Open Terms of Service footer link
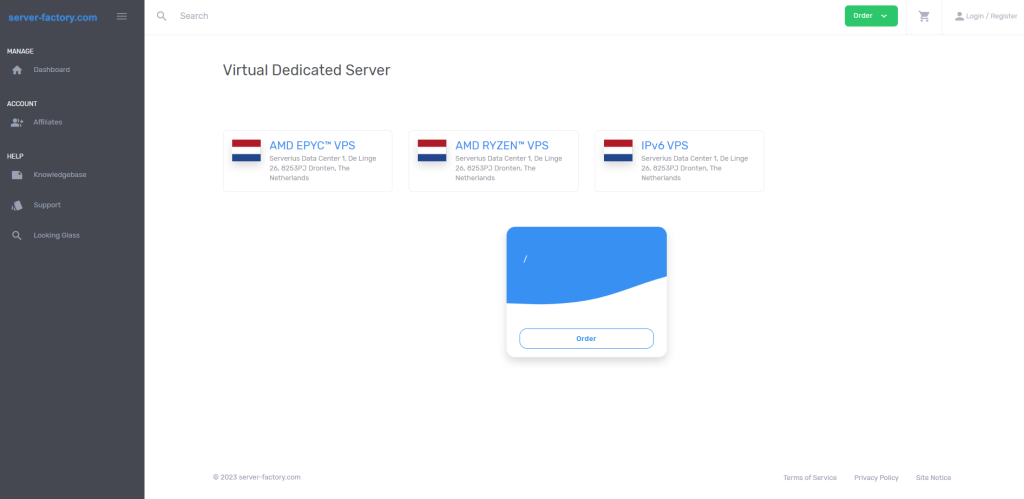This screenshot has height=499, width=1024. click(x=810, y=477)
